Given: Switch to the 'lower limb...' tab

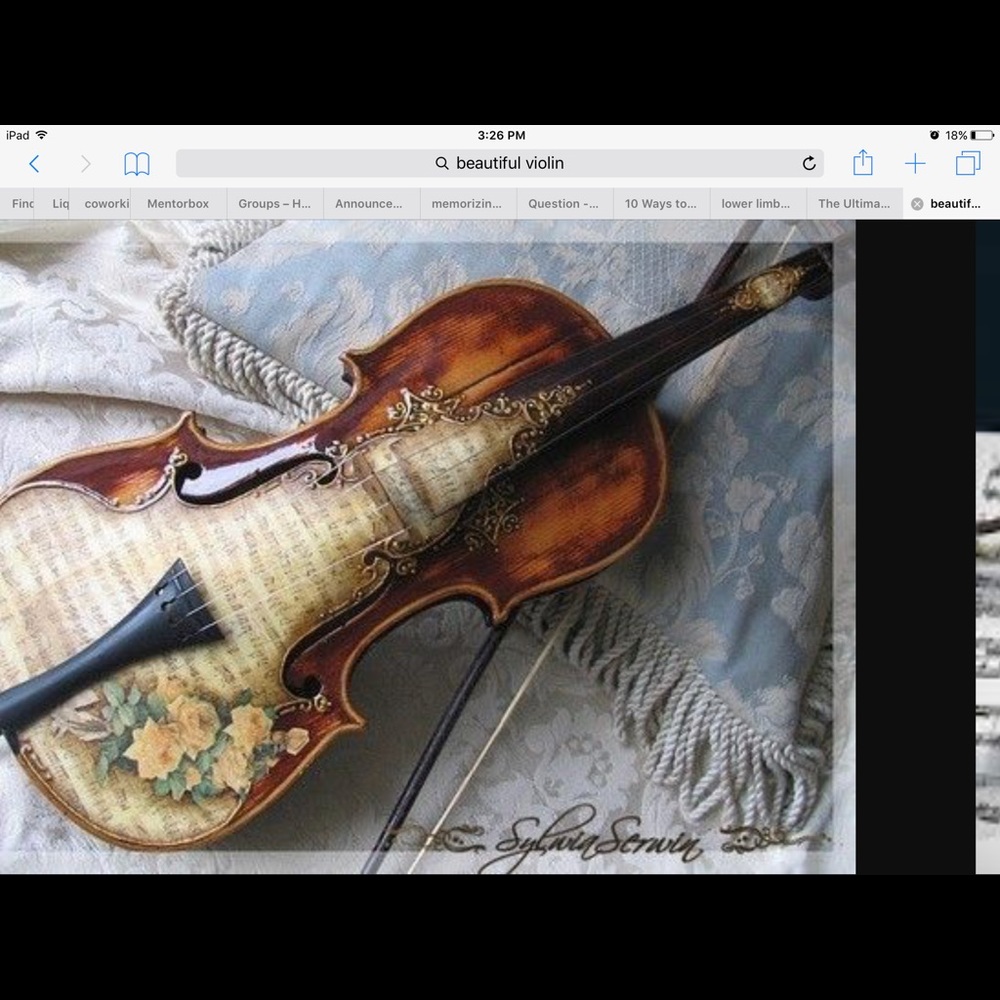Looking at the screenshot, I should (756, 204).
